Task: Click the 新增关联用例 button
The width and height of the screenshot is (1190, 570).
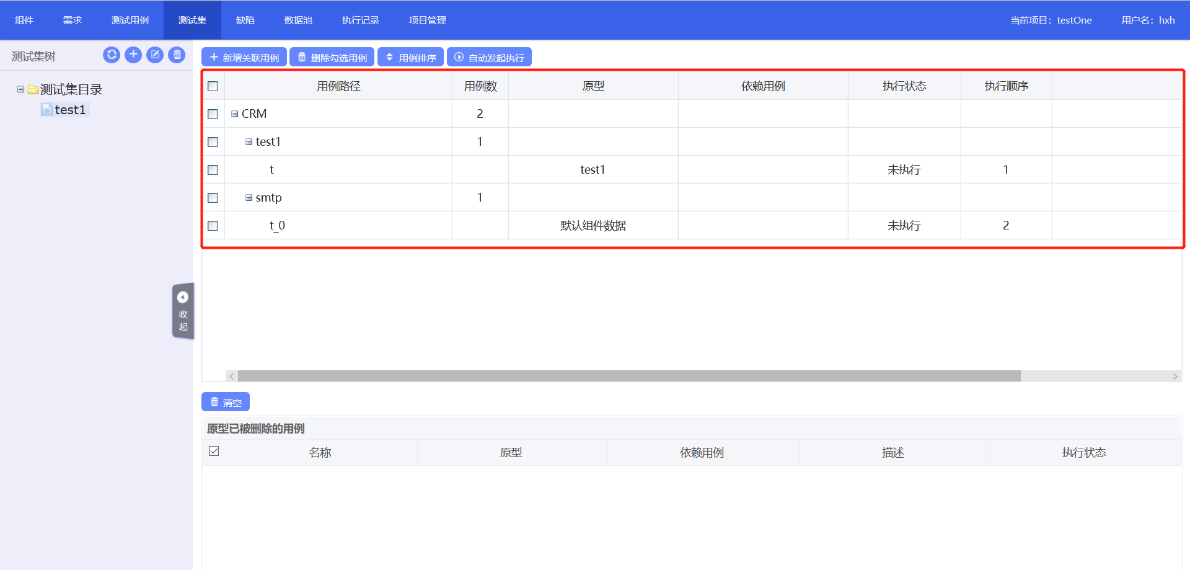Action: click(244, 58)
